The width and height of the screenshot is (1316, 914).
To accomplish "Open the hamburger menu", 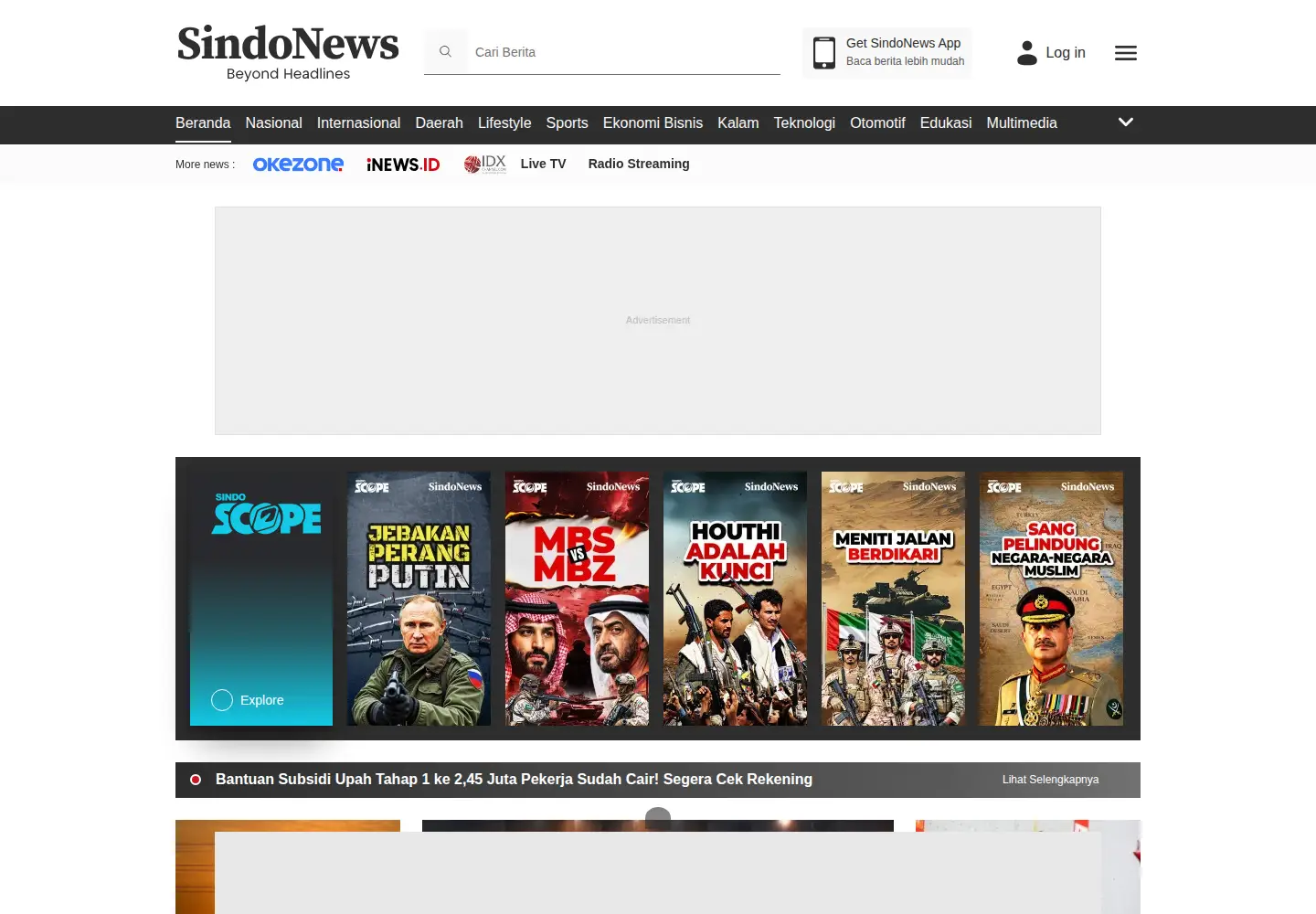I will [1126, 53].
